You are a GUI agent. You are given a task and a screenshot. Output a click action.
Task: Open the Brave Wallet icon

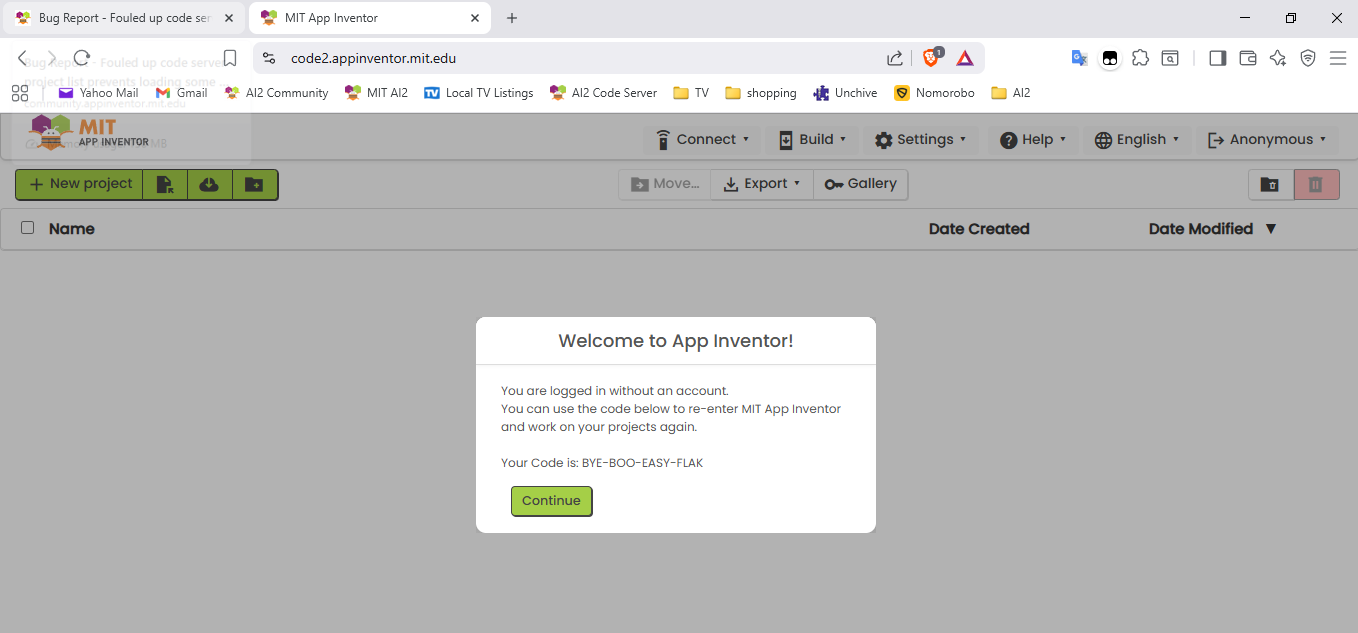(x=1247, y=58)
